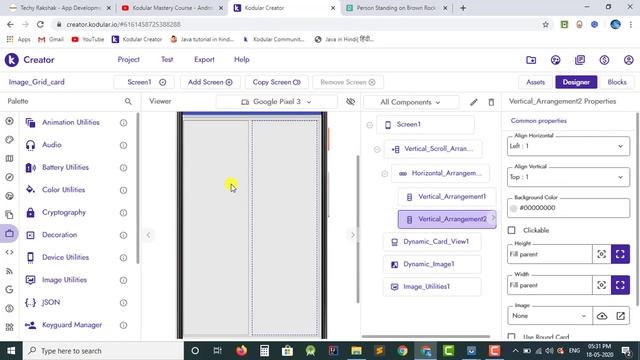Open the Align Vertical dropdown

568,177
